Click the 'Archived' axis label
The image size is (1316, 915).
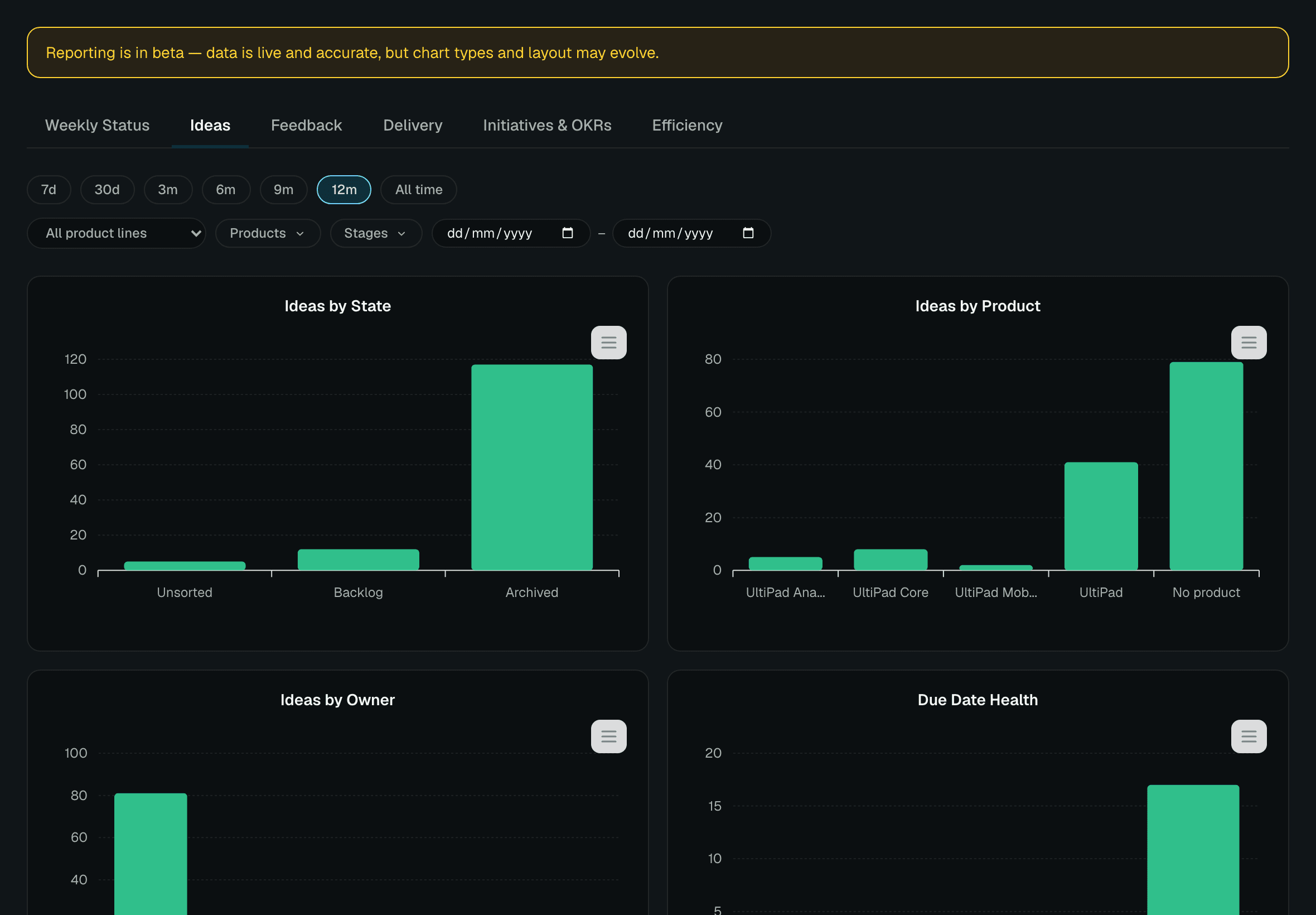point(531,592)
